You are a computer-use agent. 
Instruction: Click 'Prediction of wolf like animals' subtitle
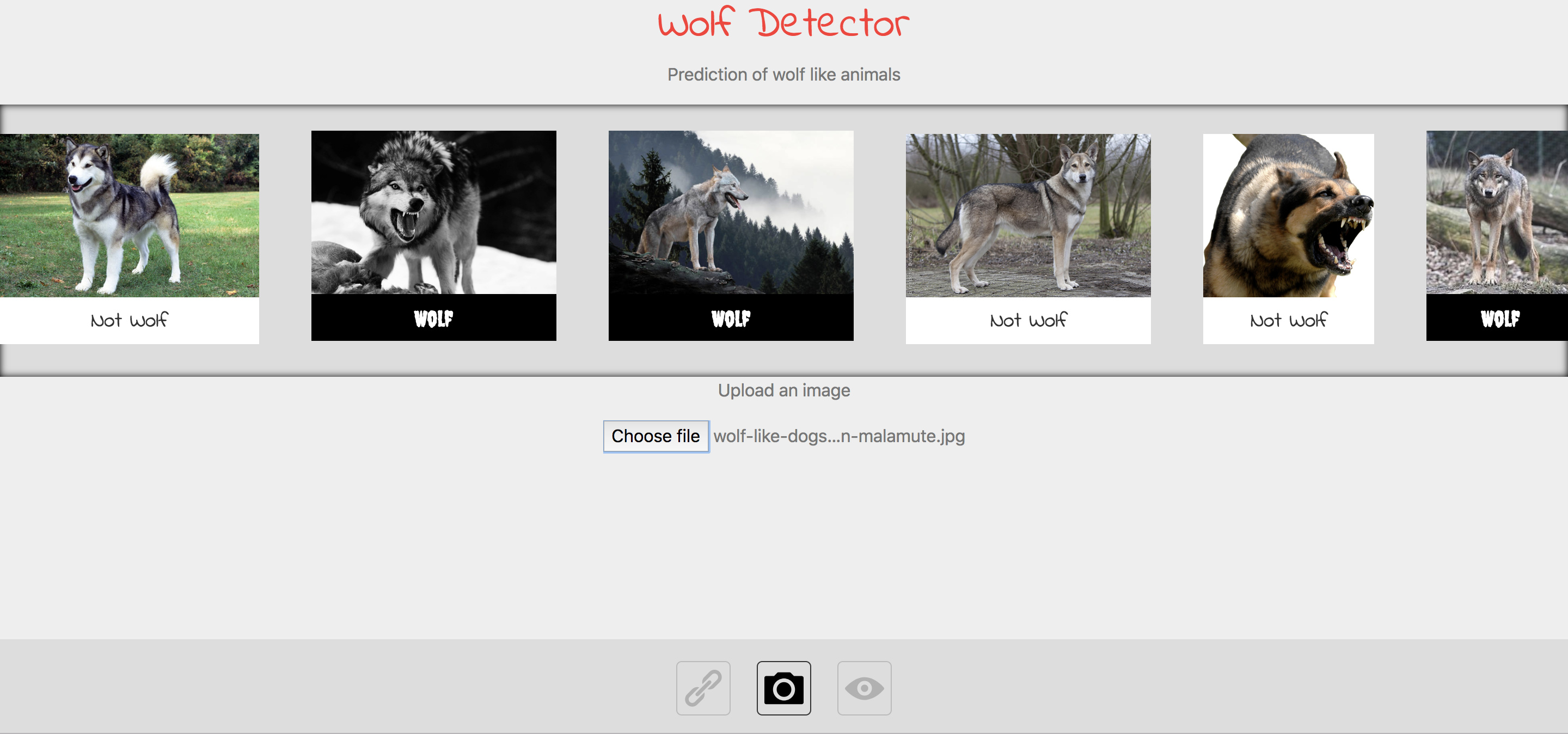tap(783, 74)
